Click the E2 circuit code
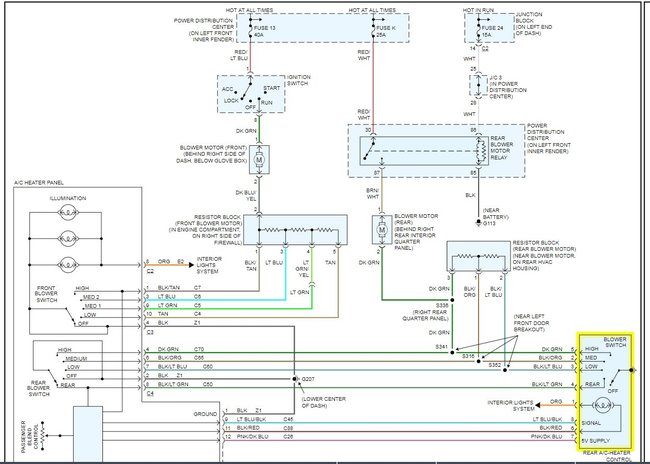 [181, 262]
